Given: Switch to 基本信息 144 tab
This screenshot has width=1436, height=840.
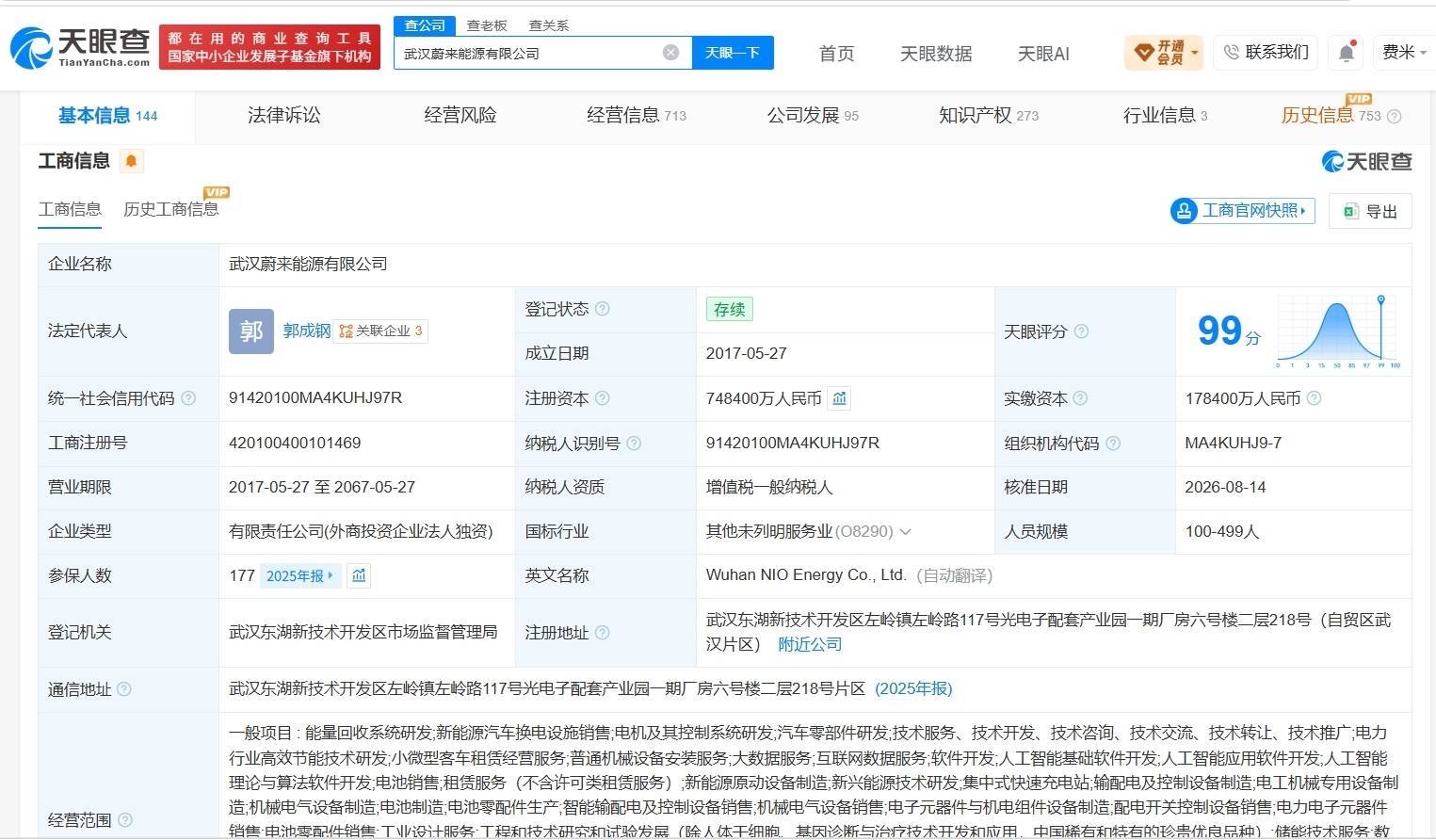Looking at the screenshot, I should click(x=107, y=116).
